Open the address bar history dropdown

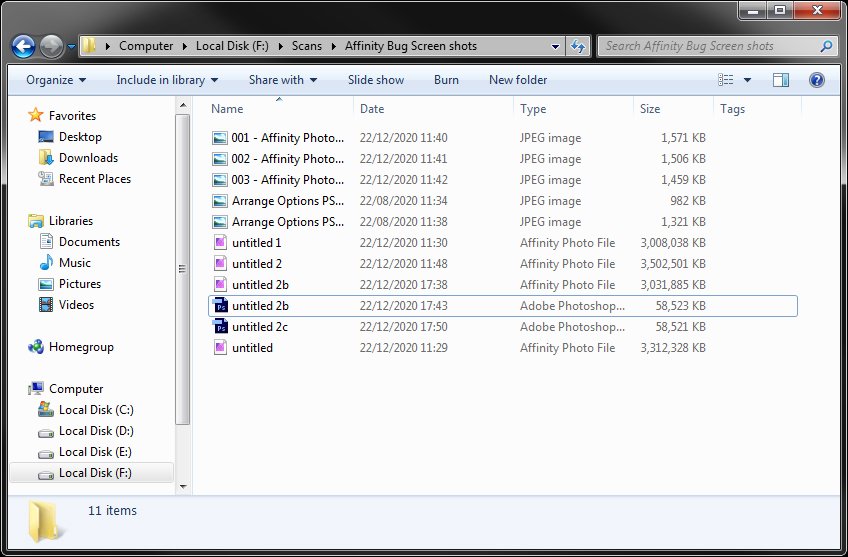point(555,47)
